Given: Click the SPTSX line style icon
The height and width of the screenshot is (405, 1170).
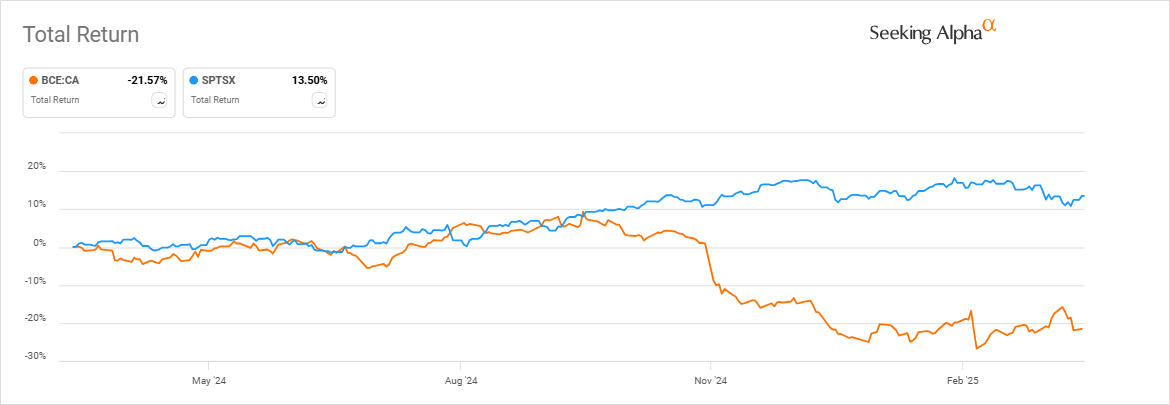Looking at the screenshot, I should coord(319,100).
